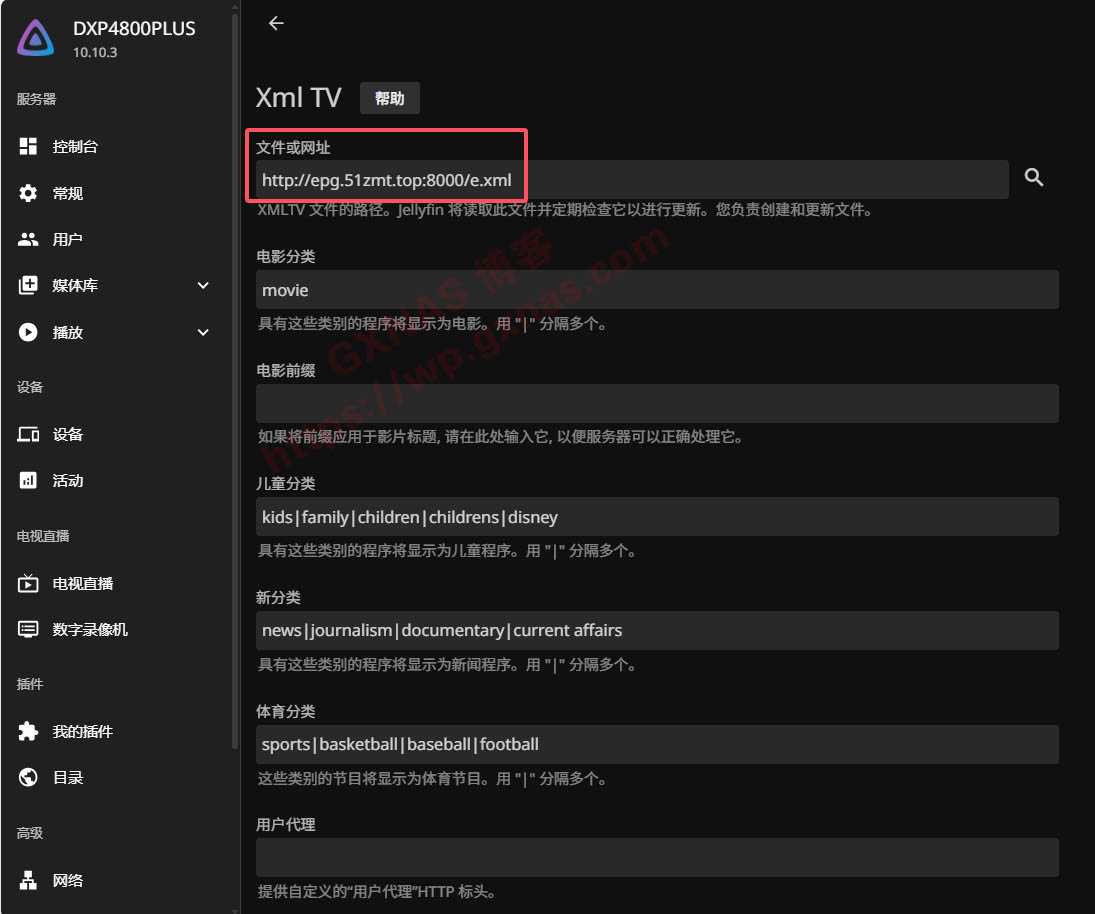
Task: Click the 帮助 help button
Action: pos(390,98)
